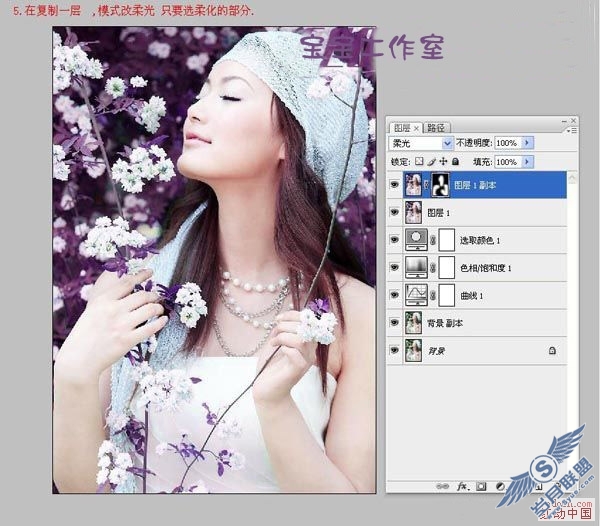Toggle lock transparent pixels icon
This screenshot has height=526, width=600.
coord(419,161)
